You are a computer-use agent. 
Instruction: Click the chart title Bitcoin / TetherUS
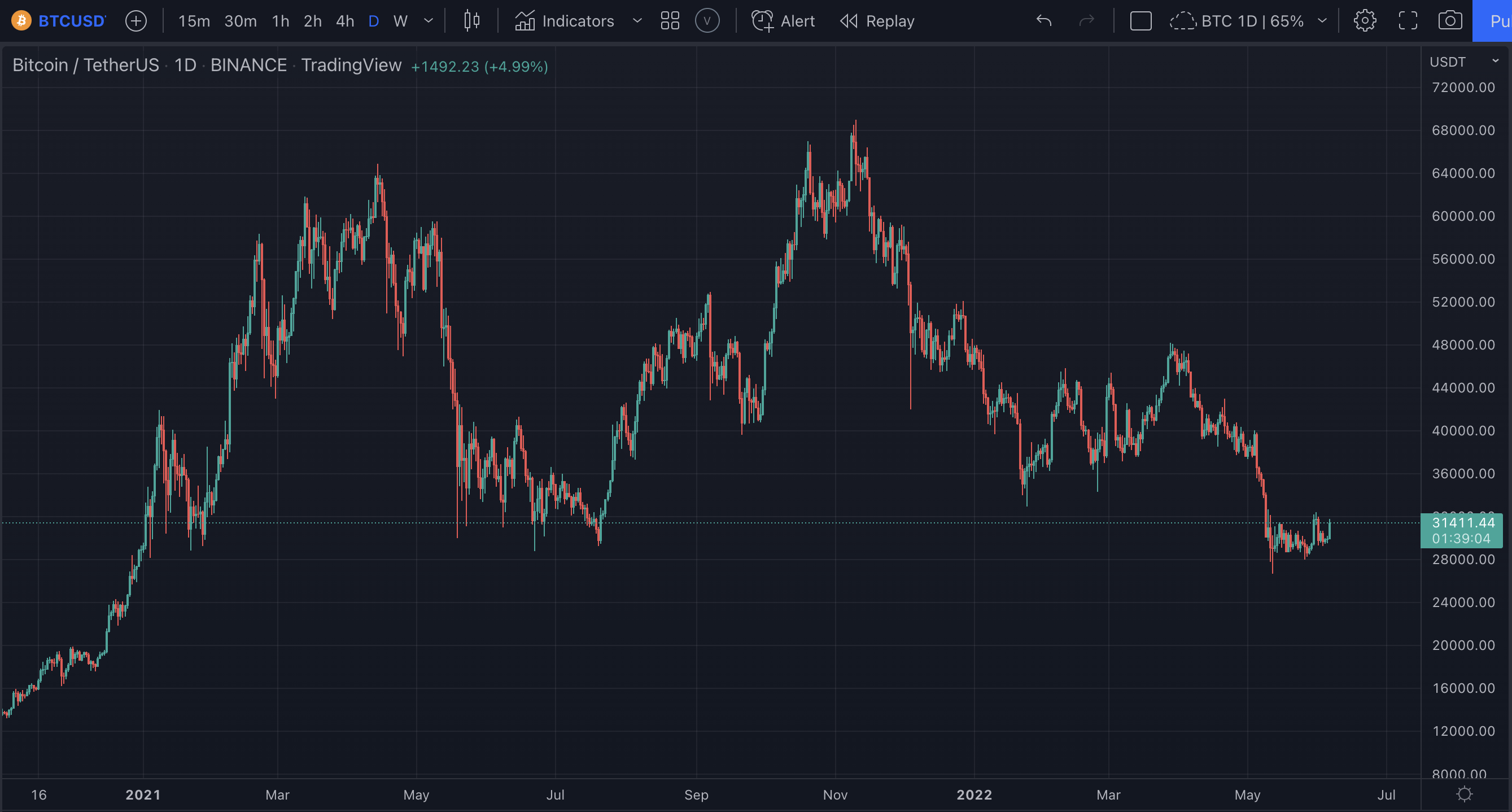coord(86,65)
